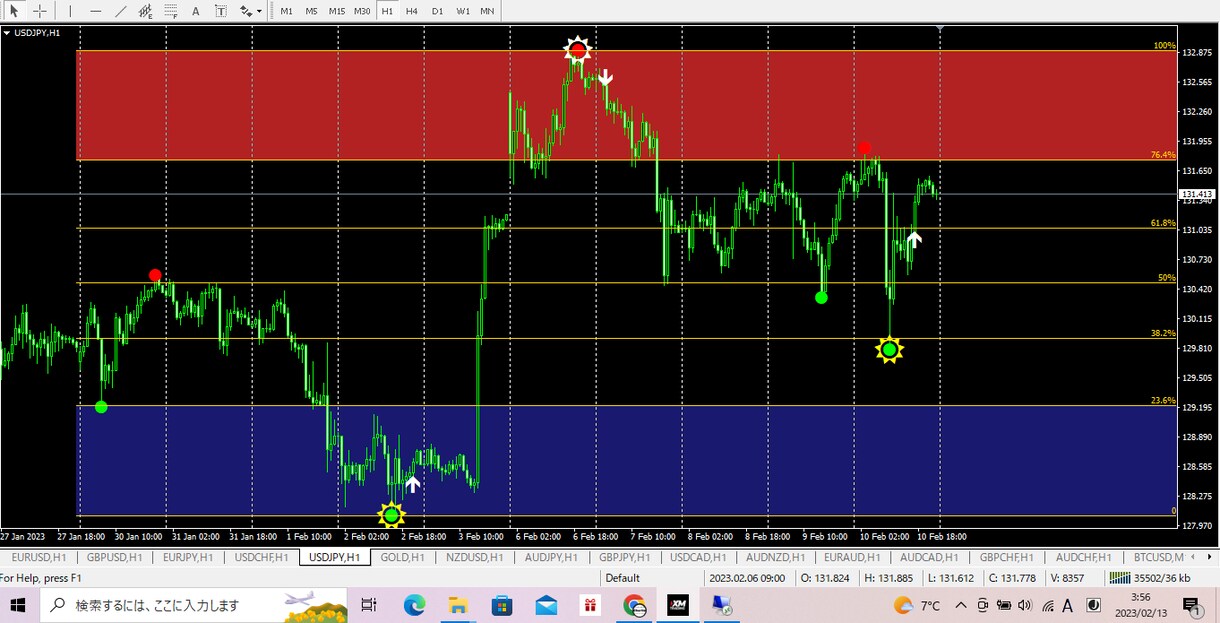Open the BTCUSD chart tab
Screen dimensions: 1220x623
(x=1158, y=557)
